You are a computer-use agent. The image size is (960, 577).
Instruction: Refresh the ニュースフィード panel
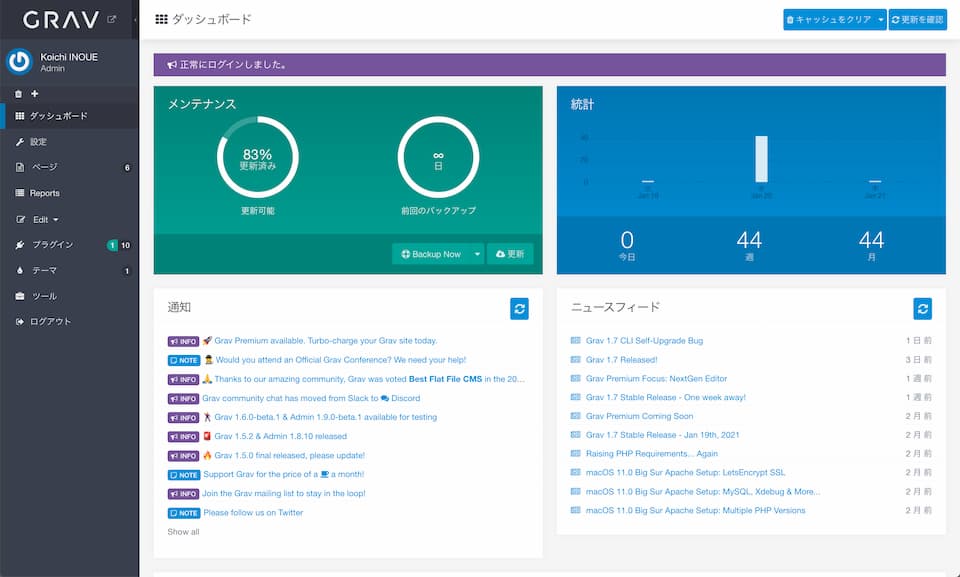(x=922, y=309)
